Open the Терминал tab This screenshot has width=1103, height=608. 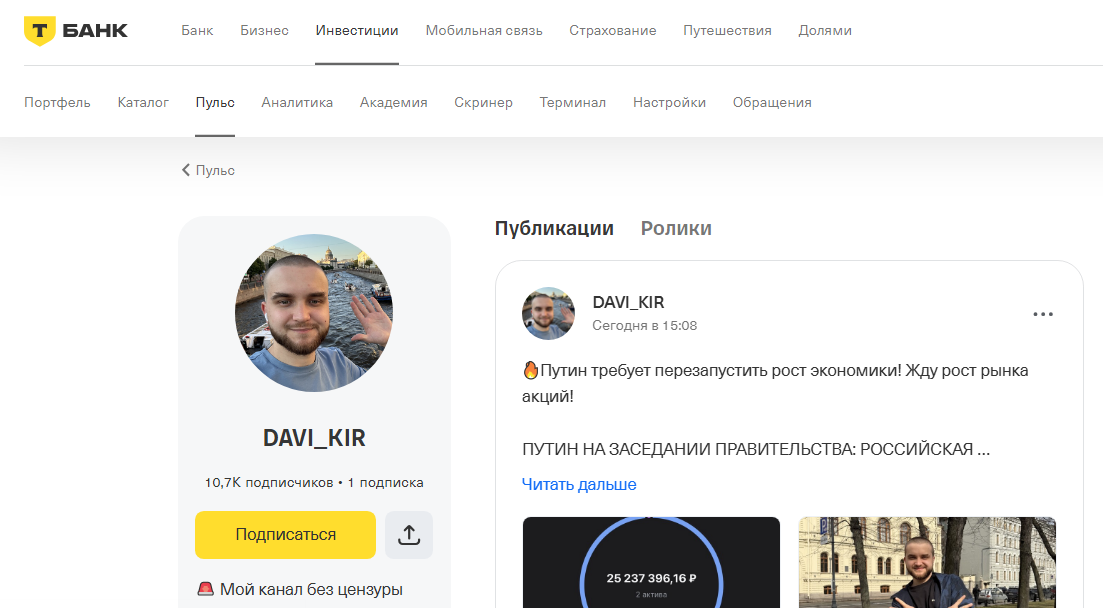click(573, 103)
